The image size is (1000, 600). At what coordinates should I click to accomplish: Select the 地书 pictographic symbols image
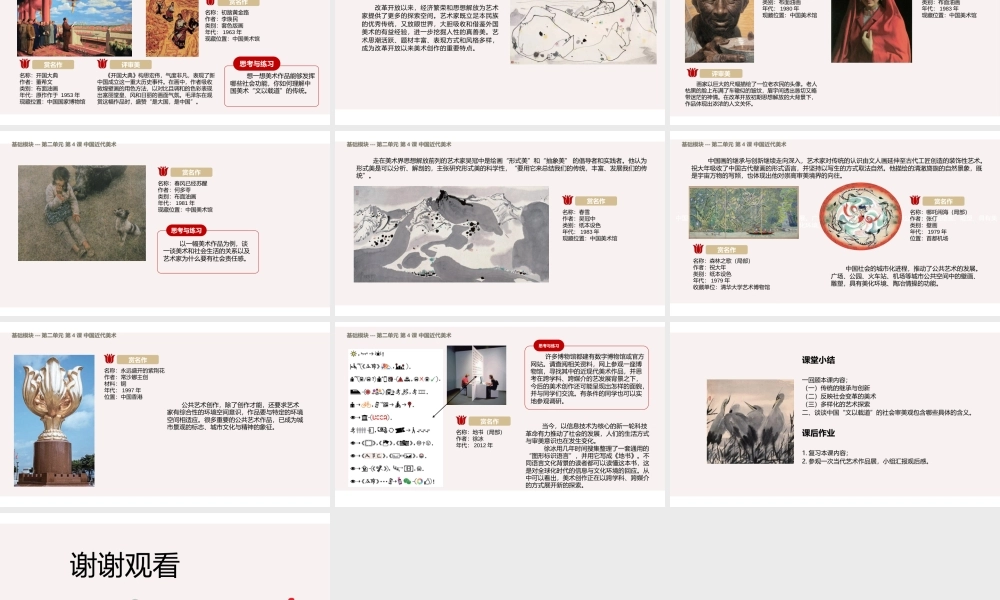point(396,418)
